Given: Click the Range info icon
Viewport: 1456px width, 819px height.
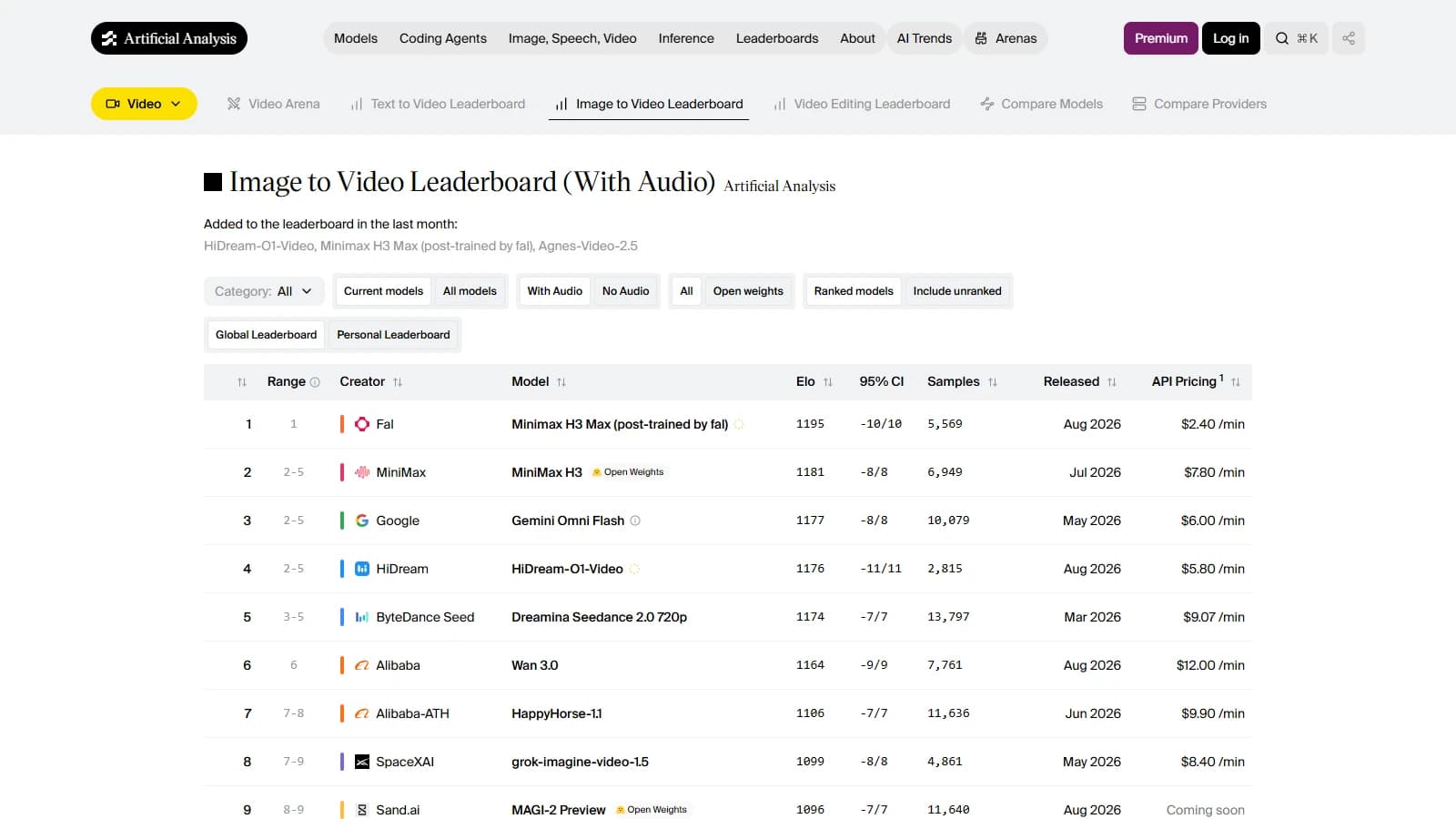Looking at the screenshot, I should [x=315, y=382].
